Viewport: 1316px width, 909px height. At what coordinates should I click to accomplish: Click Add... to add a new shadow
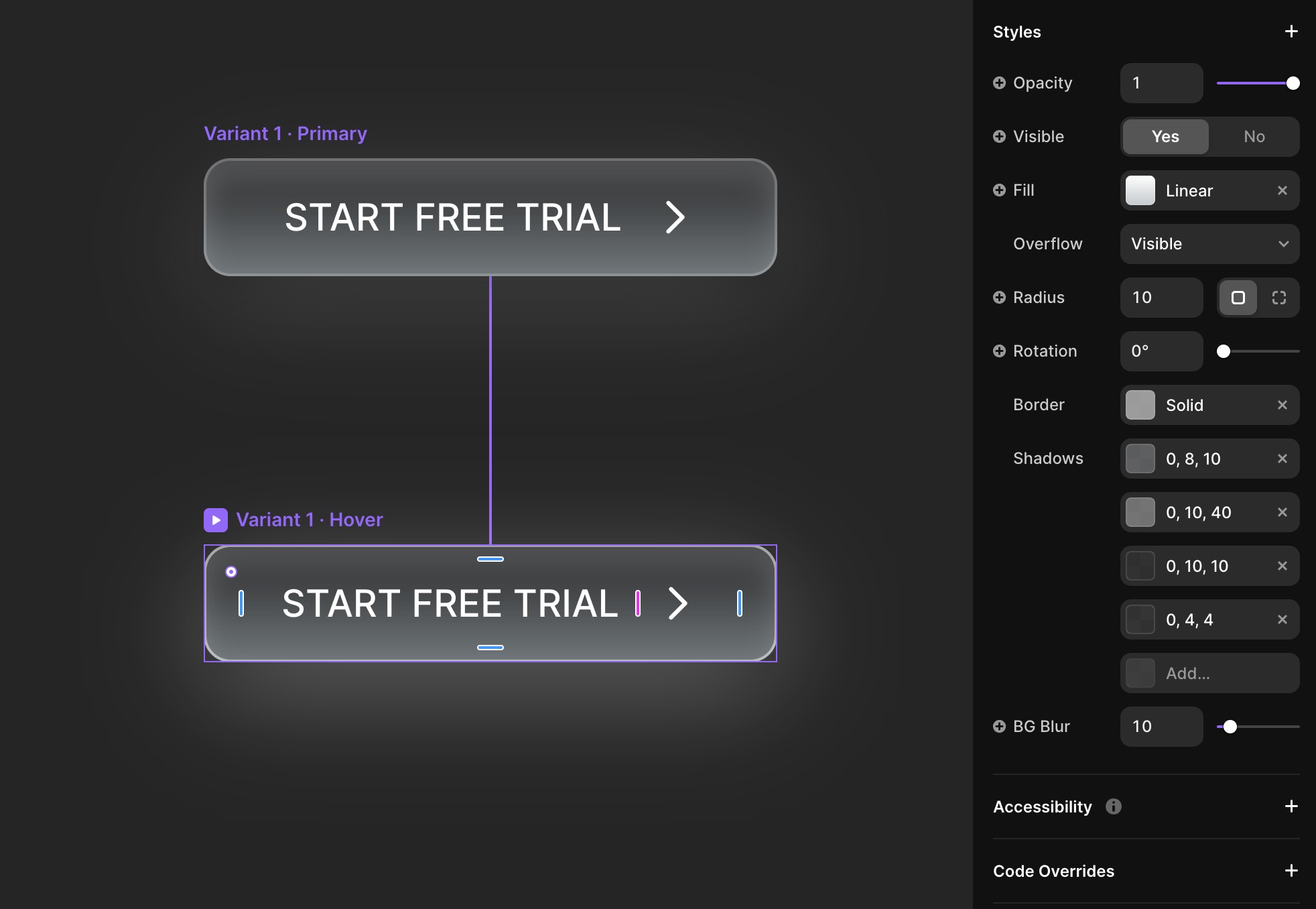1209,673
